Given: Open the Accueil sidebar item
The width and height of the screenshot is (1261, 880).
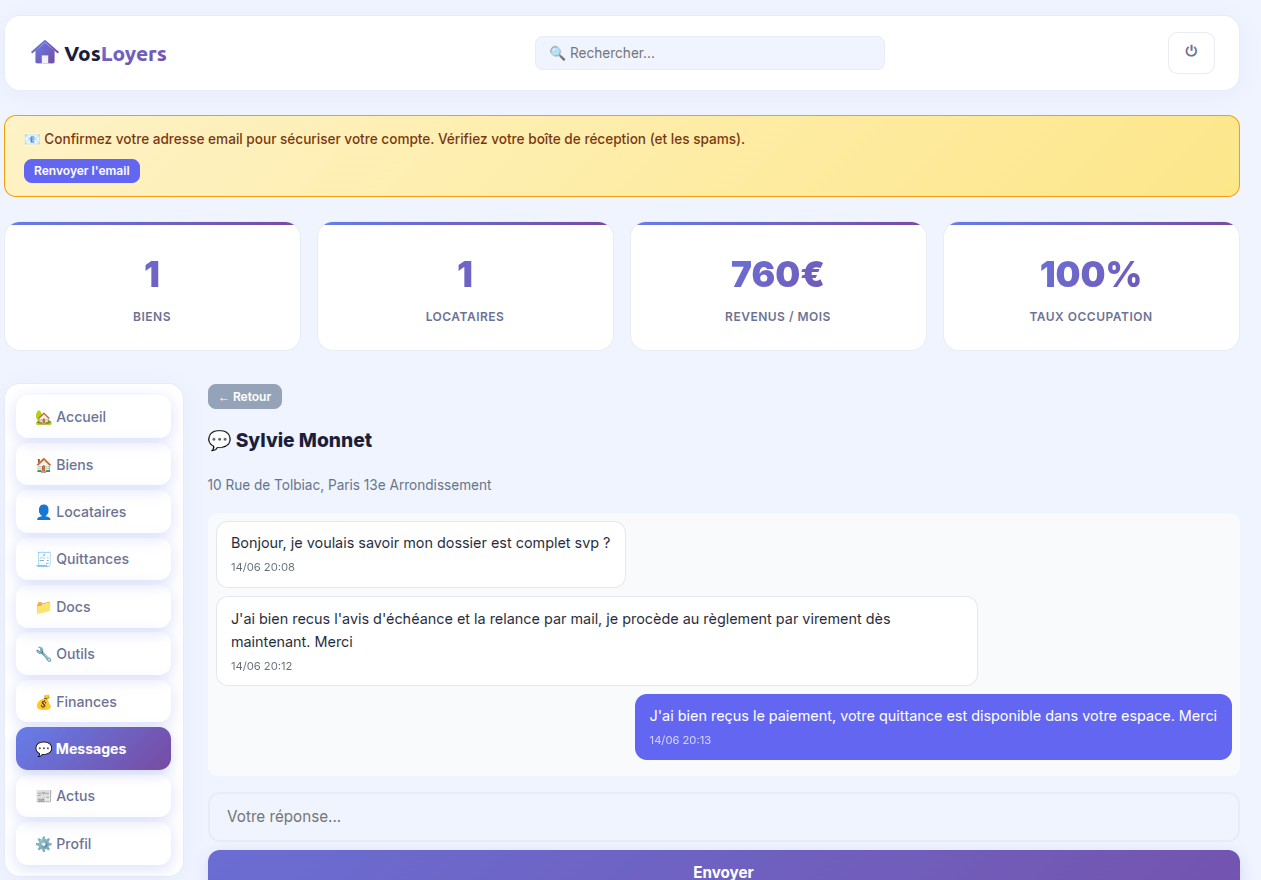Looking at the screenshot, I should point(93,417).
